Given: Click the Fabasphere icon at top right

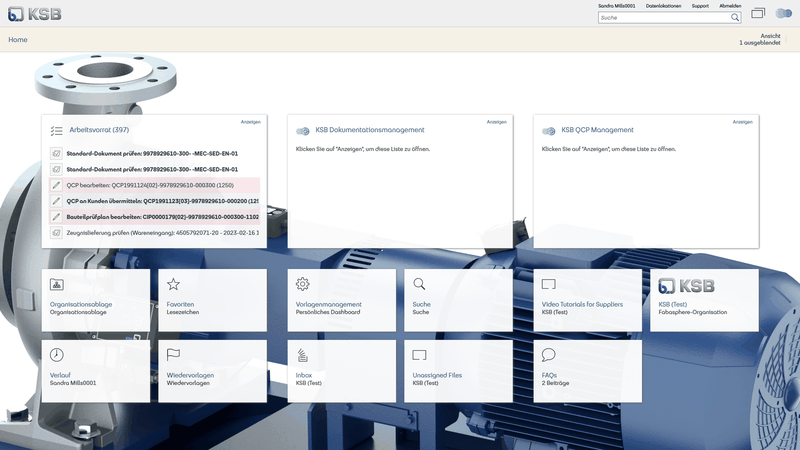Looking at the screenshot, I should [x=783, y=13].
